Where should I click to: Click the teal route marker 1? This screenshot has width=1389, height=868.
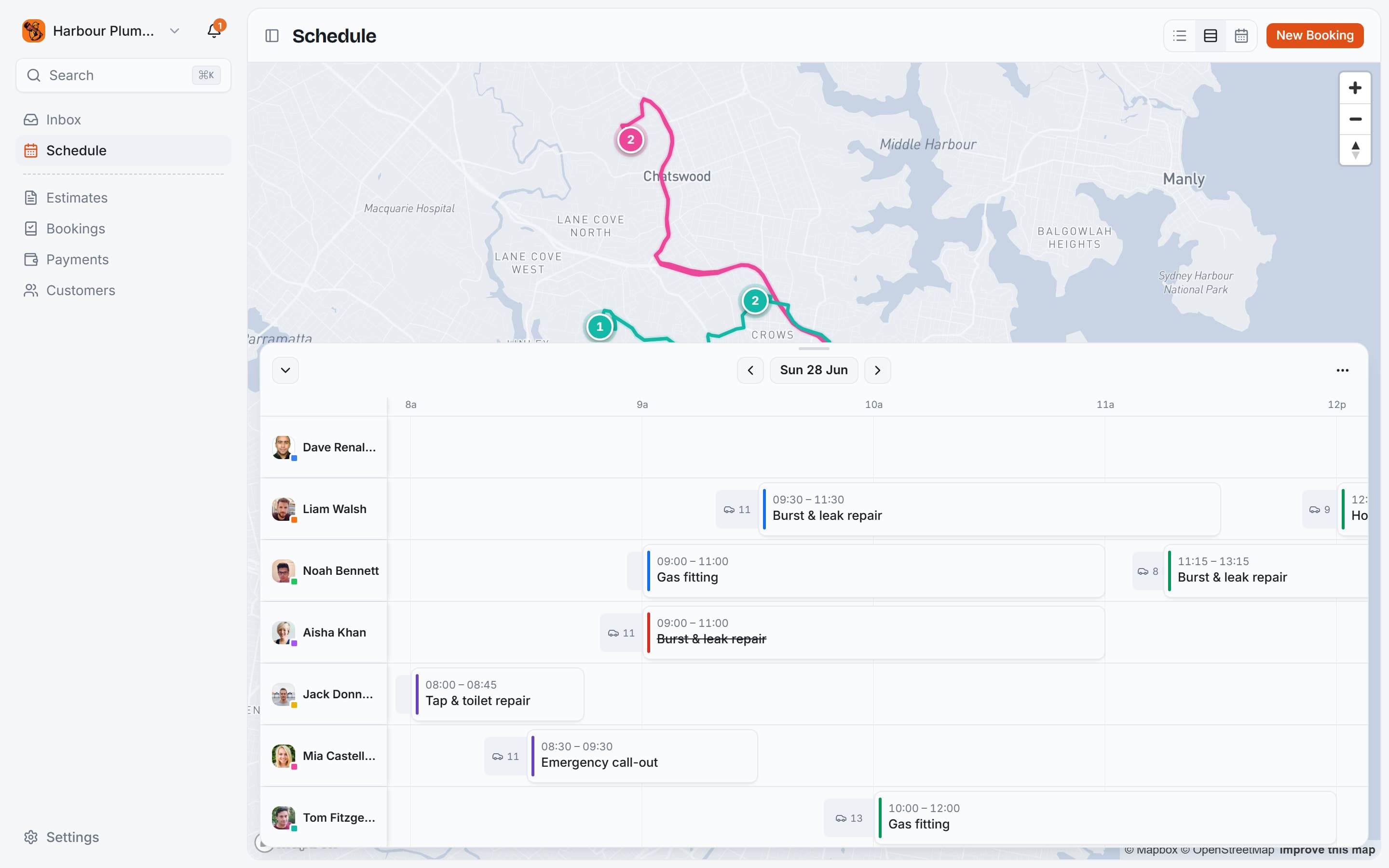click(600, 326)
